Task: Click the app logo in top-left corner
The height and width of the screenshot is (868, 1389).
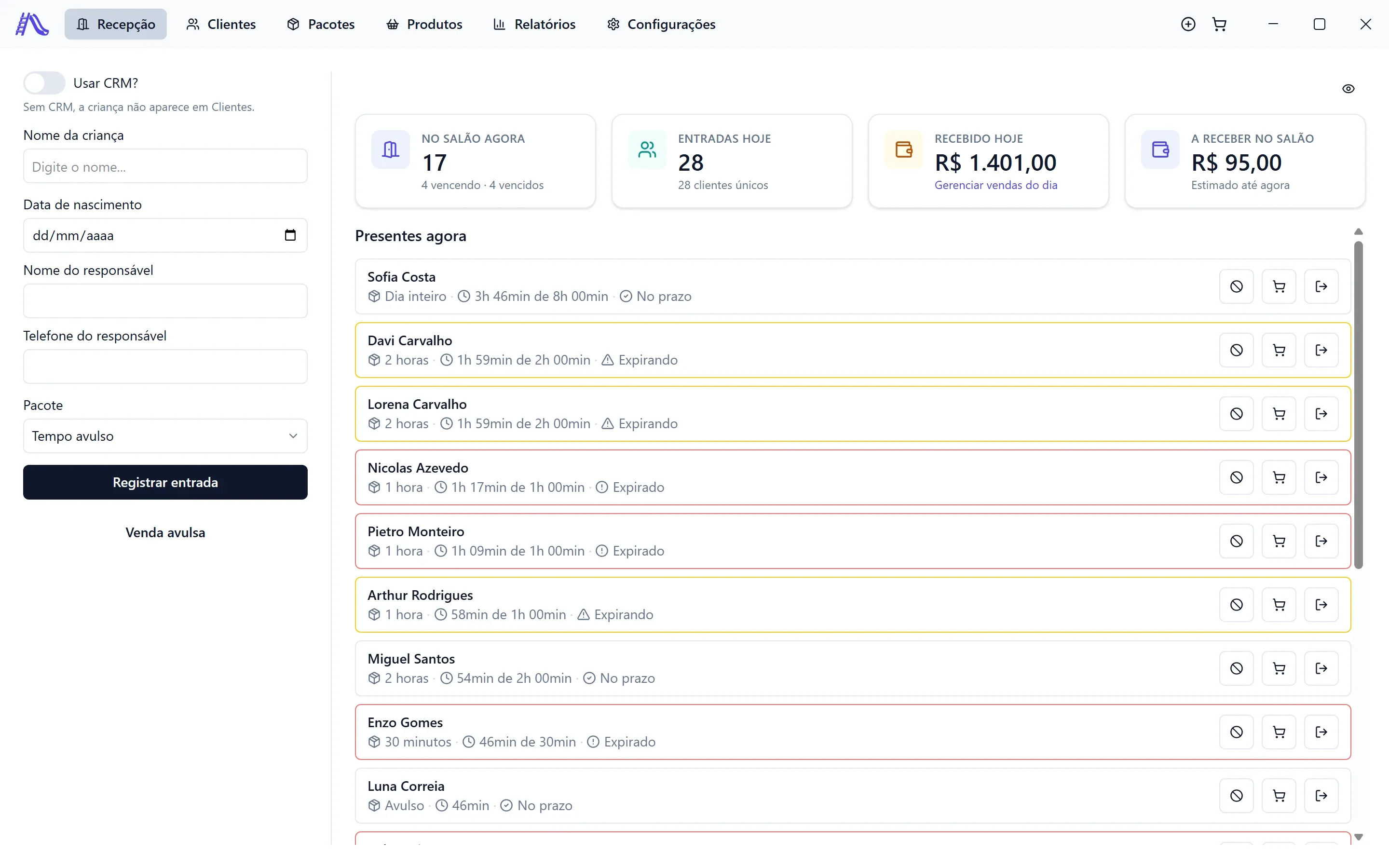Action: 32,24
